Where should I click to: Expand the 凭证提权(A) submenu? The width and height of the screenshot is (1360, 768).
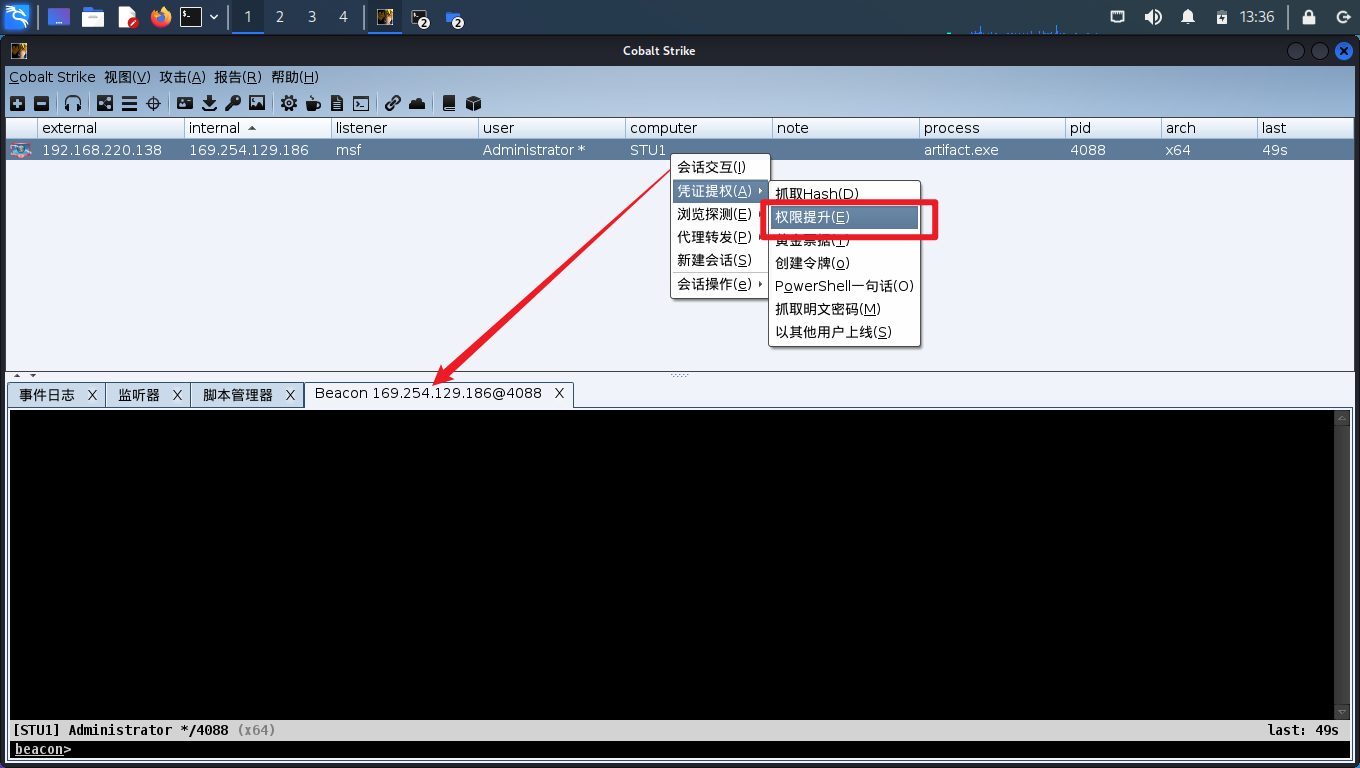(720, 190)
